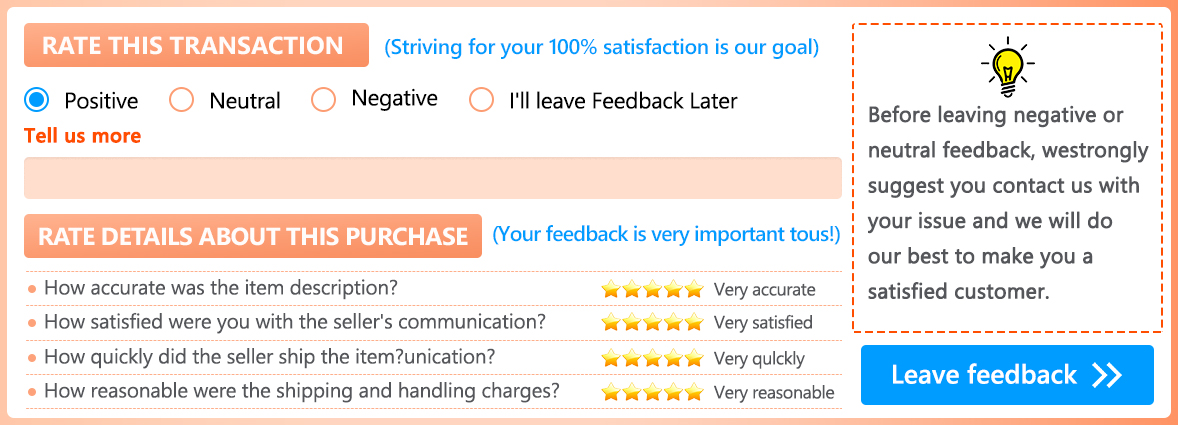This screenshot has width=1178, height=425.
Task: Choose I'll leave Feedback Later option
Action: click(482, 100)
